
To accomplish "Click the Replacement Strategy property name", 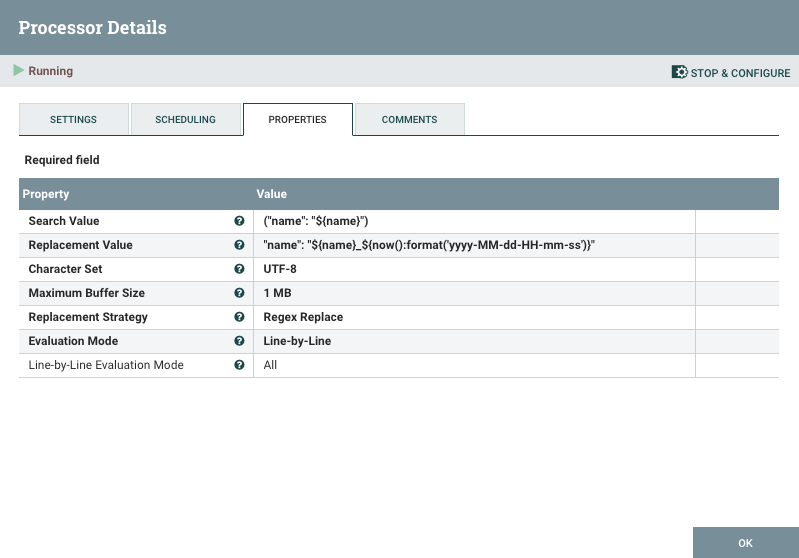I will [x=88, y=317].
